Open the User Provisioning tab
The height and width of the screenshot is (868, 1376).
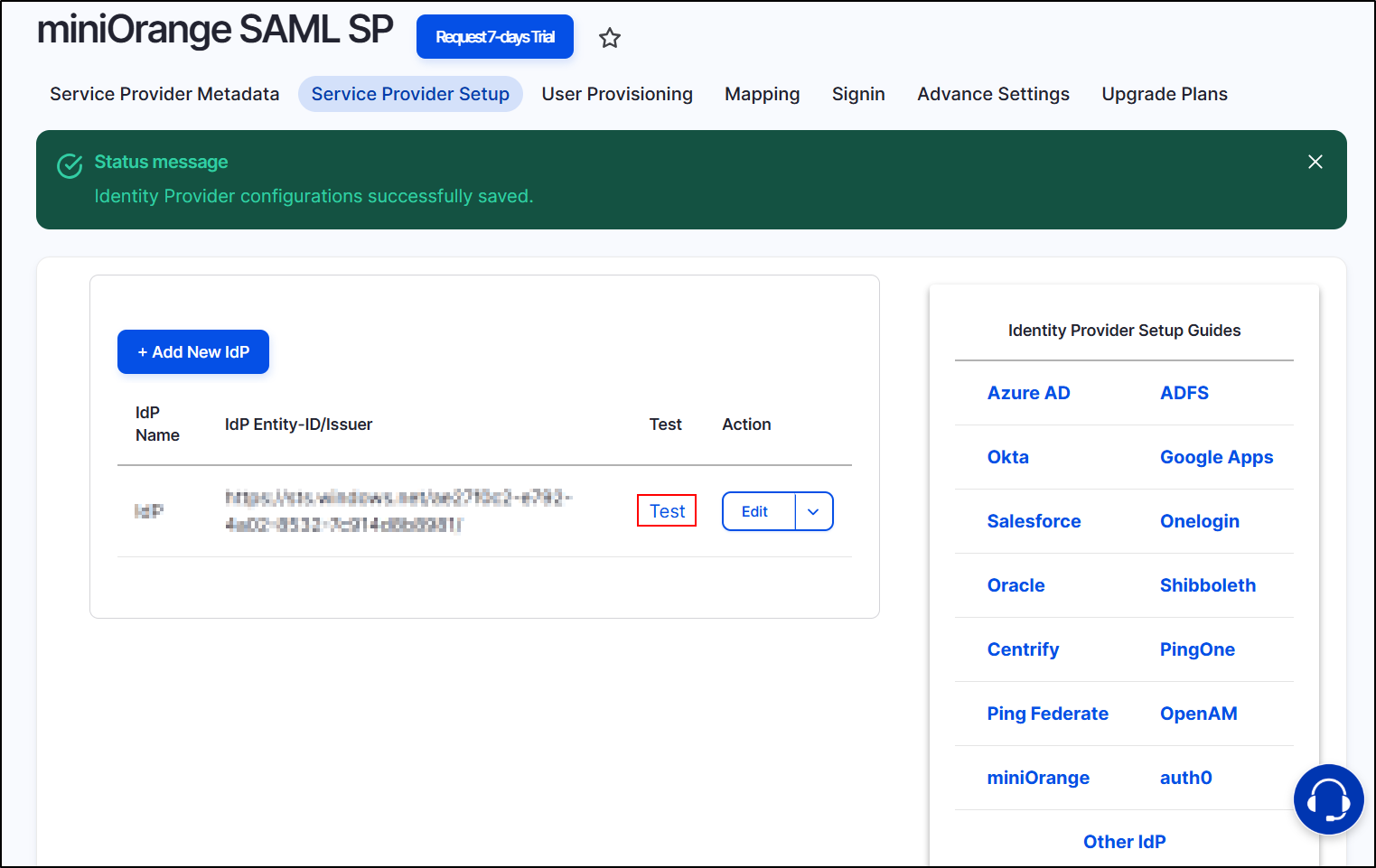pos(617,93)
